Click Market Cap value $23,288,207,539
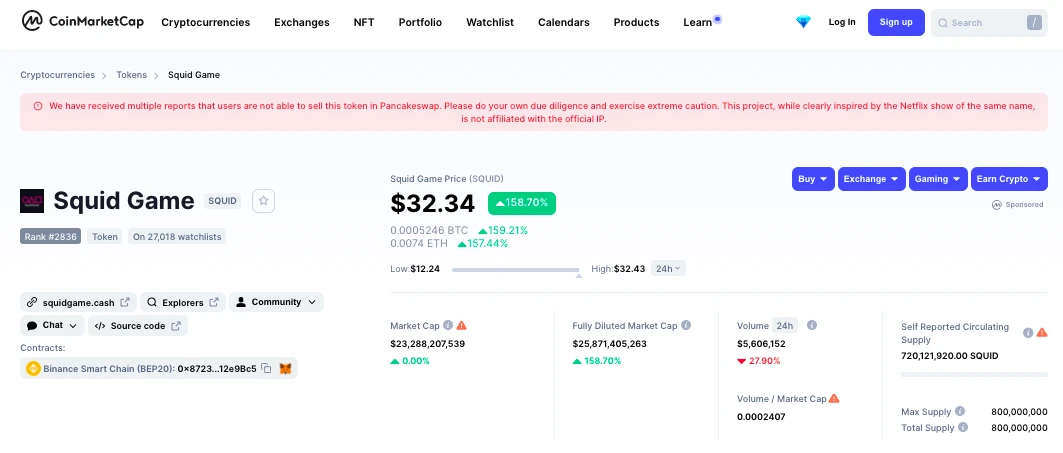This screenshot has width=1063, height=453. tap(428, 344)
